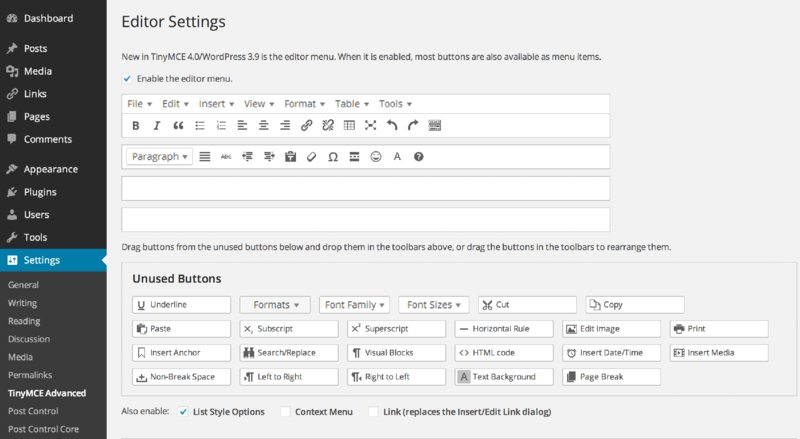Image resolution: width=800 pixels, height=439 pixels.
Task: Select the Blockquote icon
Action: (x=179, y=126)
